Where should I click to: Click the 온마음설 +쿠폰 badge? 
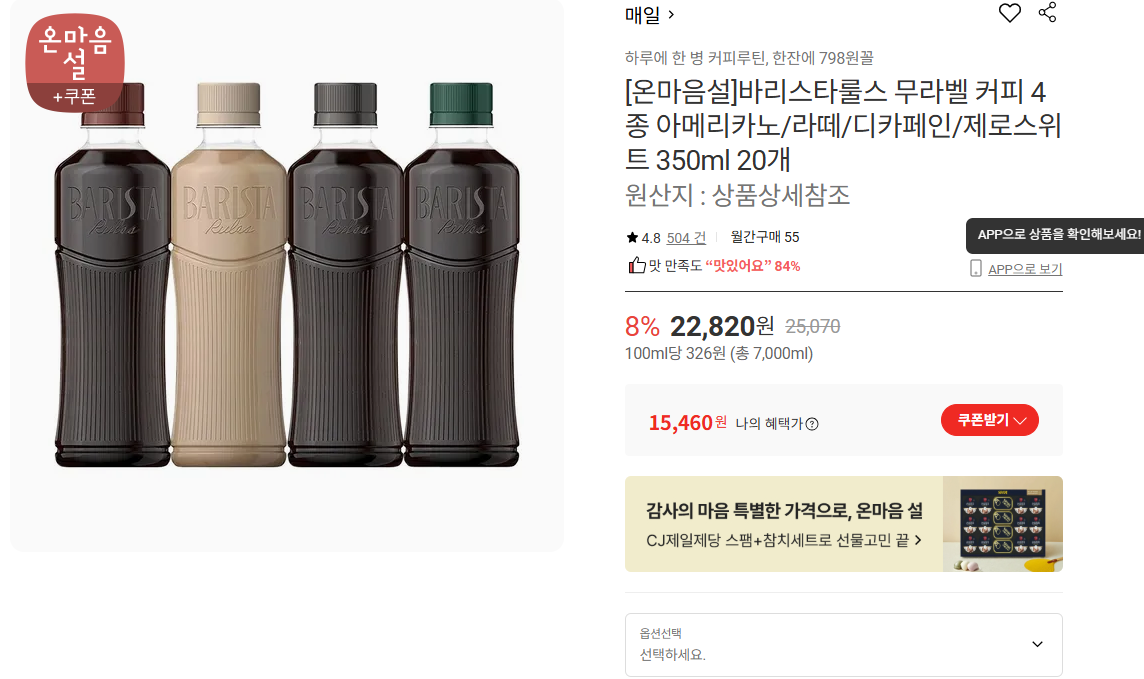pos(75,62)
